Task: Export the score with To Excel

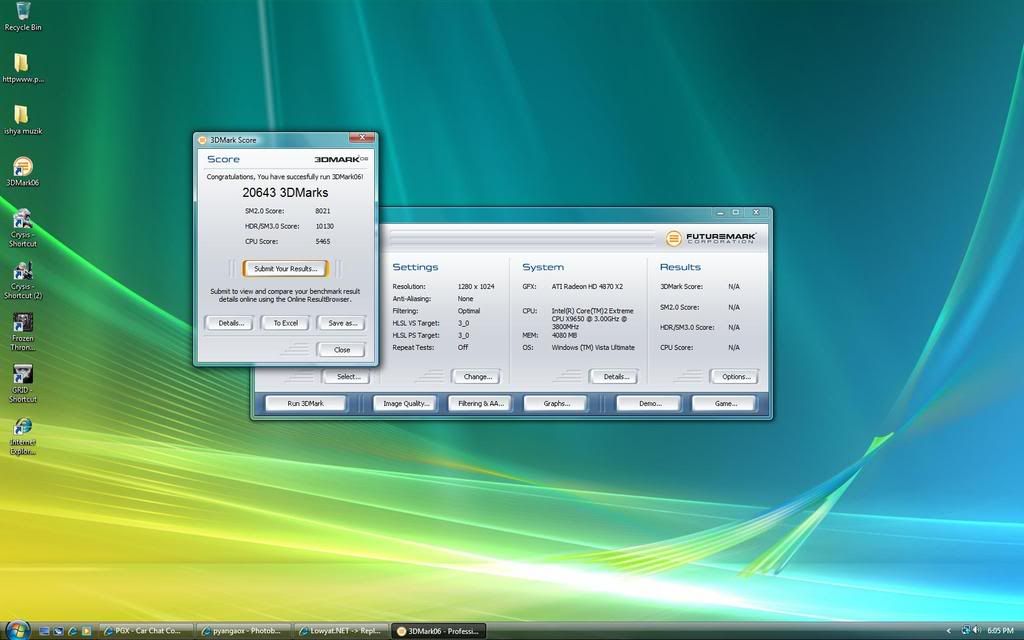Action: coord(285,322)
